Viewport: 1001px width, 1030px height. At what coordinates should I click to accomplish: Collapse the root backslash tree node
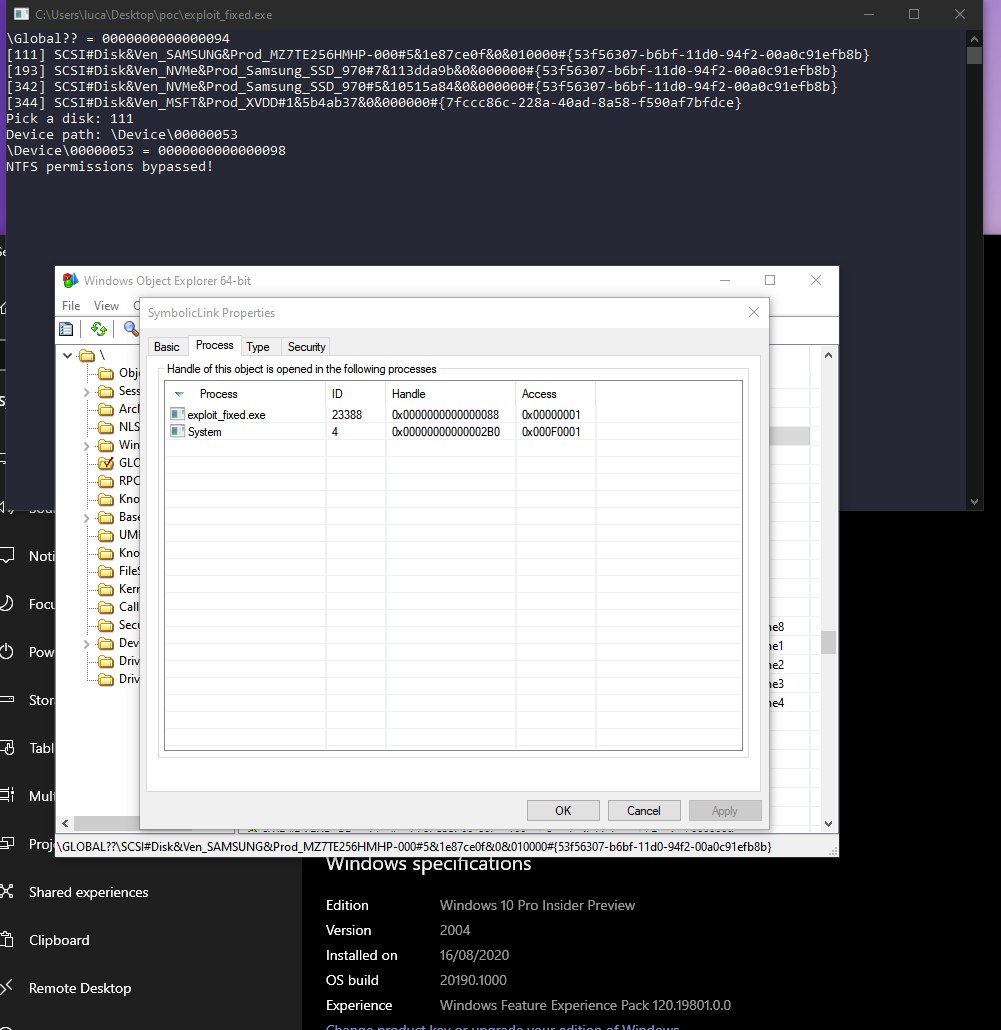pyautogui.click(x=68, y=355)
